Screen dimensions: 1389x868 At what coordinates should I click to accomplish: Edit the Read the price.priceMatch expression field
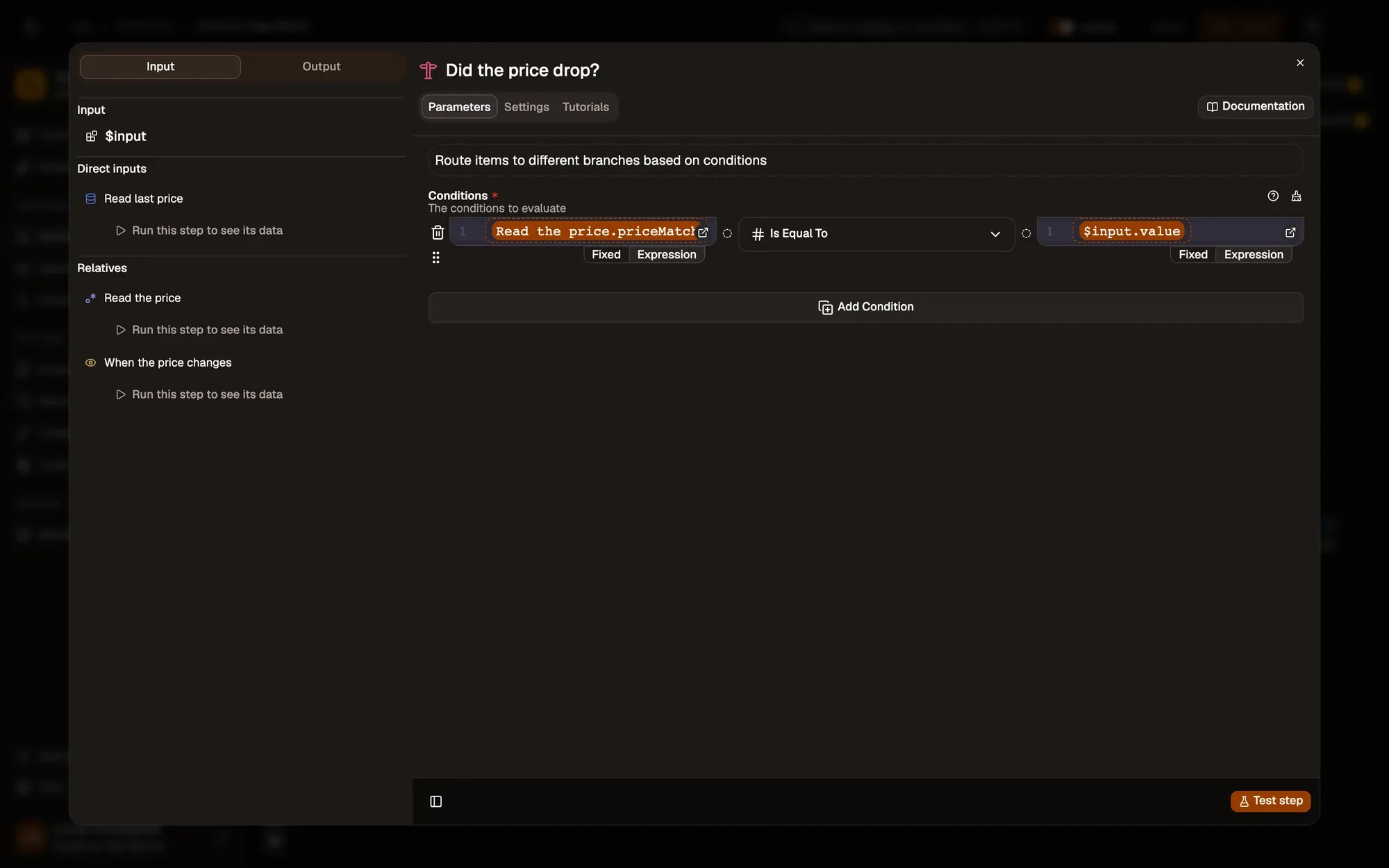pos(583,231)
